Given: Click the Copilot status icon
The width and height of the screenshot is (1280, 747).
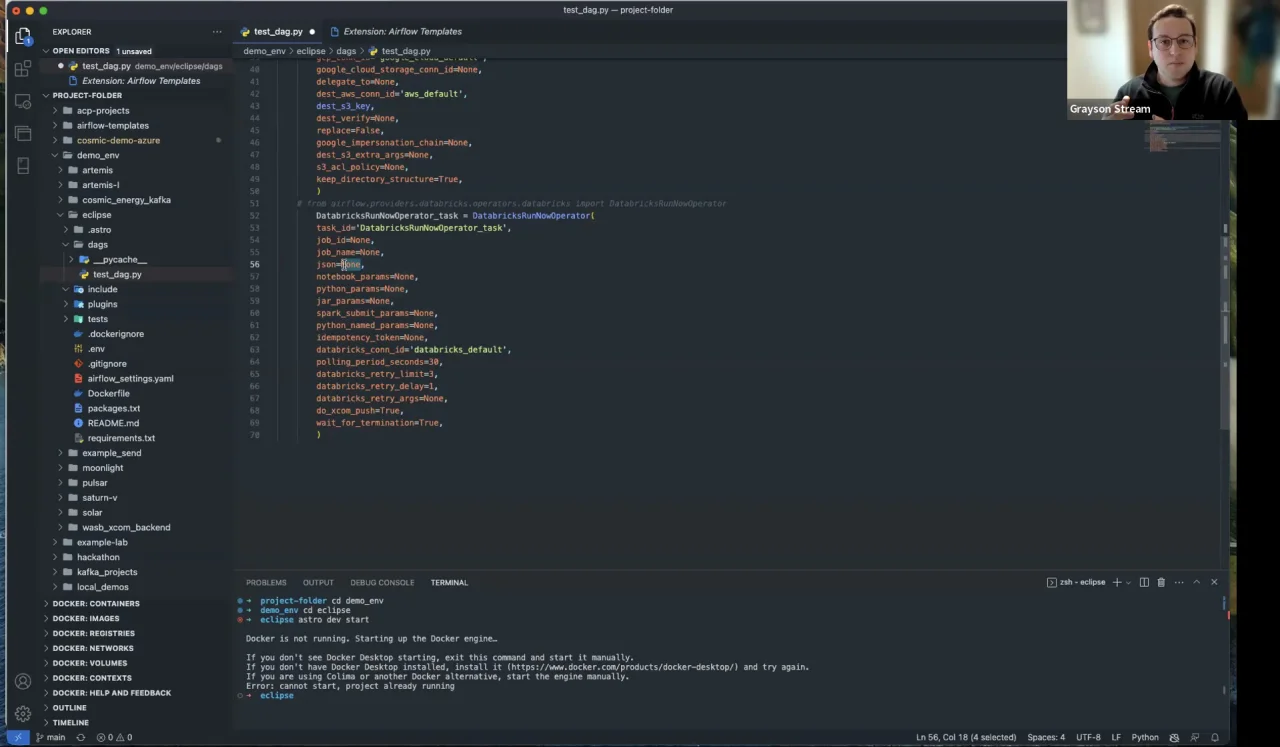Looking at the screenshot, I should point(1175,737).
